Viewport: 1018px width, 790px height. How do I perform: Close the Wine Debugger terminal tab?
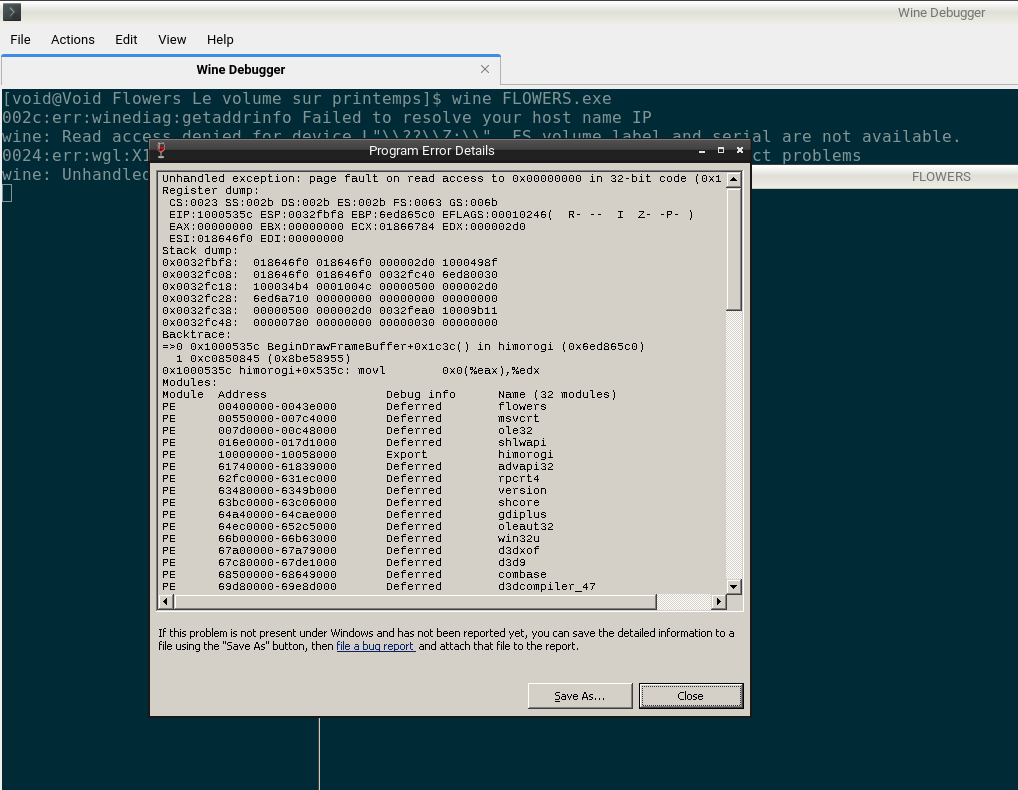coord(485,69)
